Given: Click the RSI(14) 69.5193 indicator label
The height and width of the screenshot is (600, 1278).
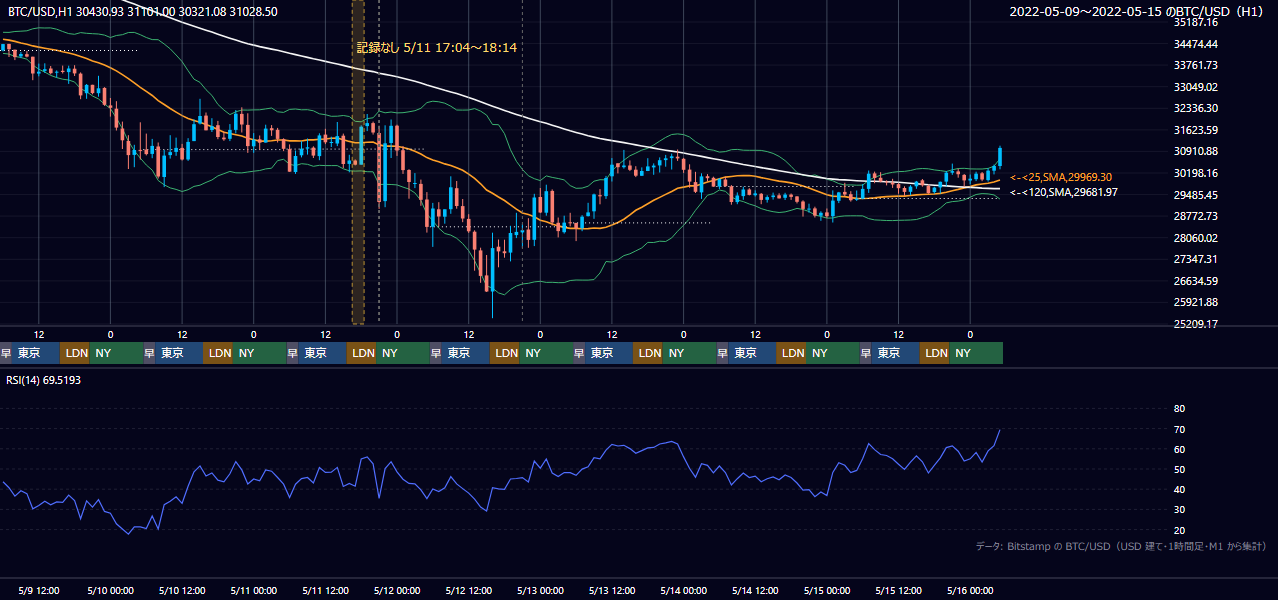Looking at the screenshot, I should [x=44, y=380].
